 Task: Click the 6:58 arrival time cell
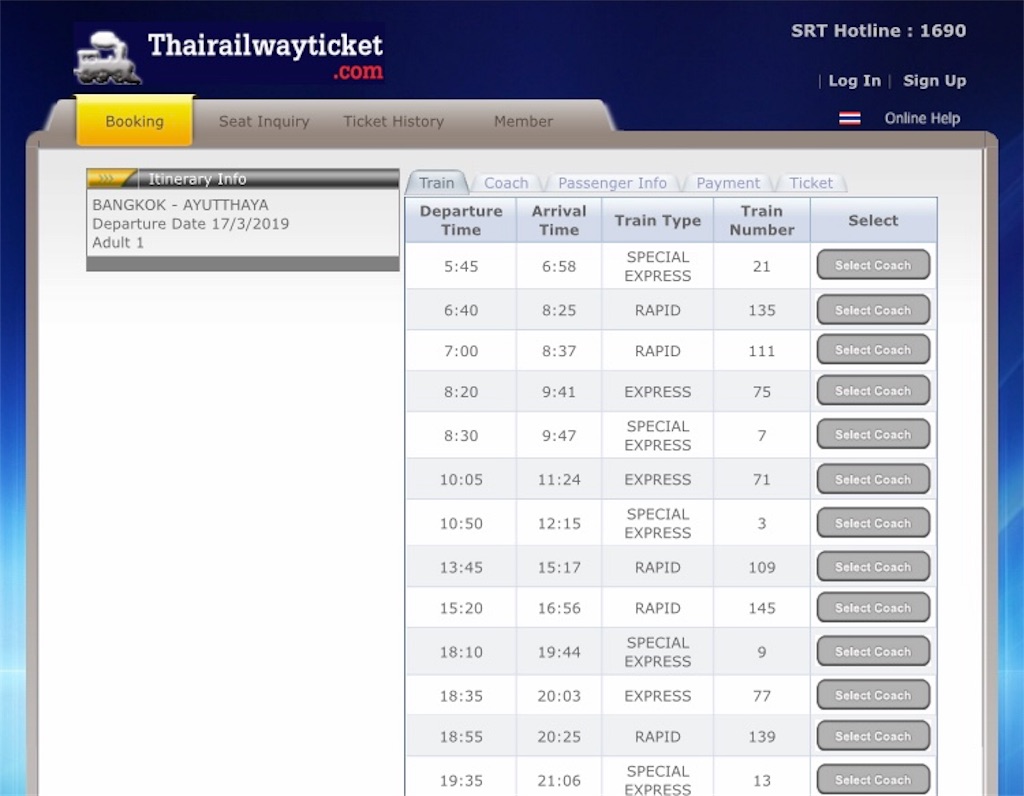(559, 266)
